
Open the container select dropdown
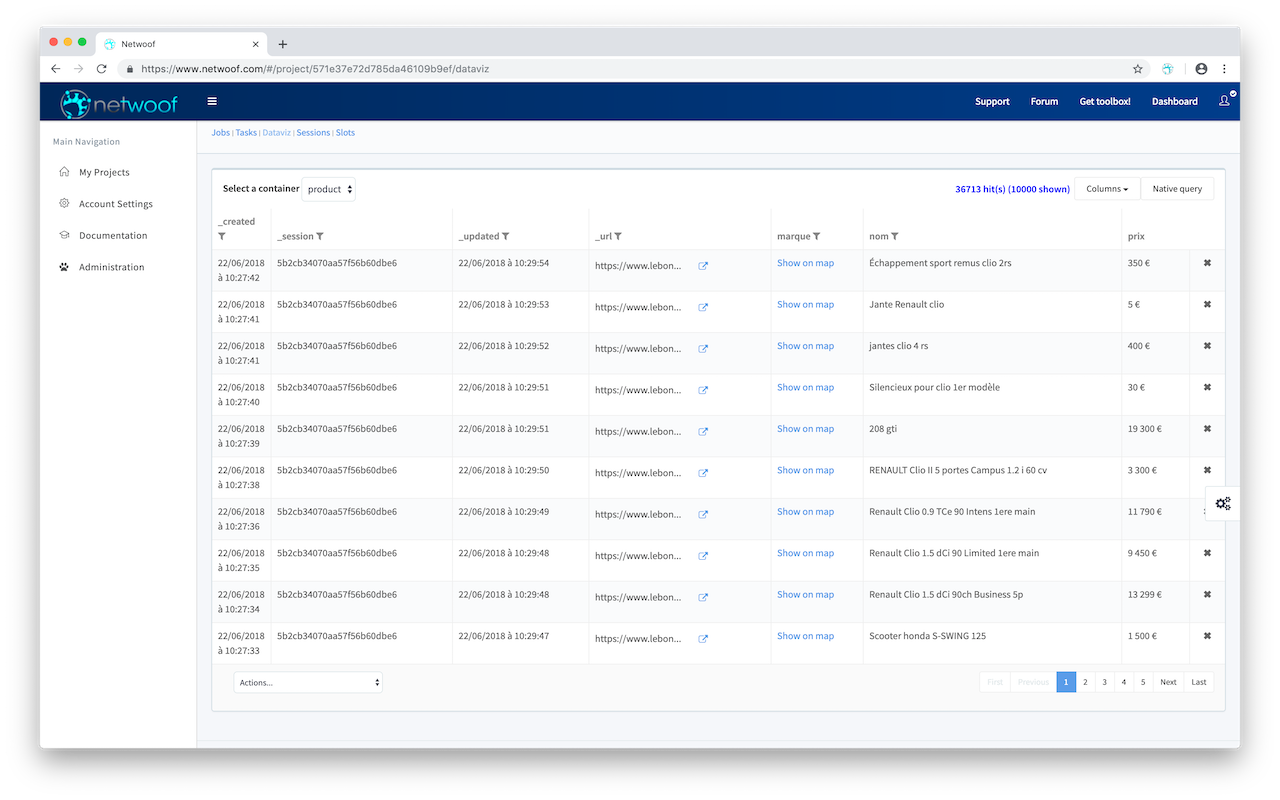coord(329,189)
